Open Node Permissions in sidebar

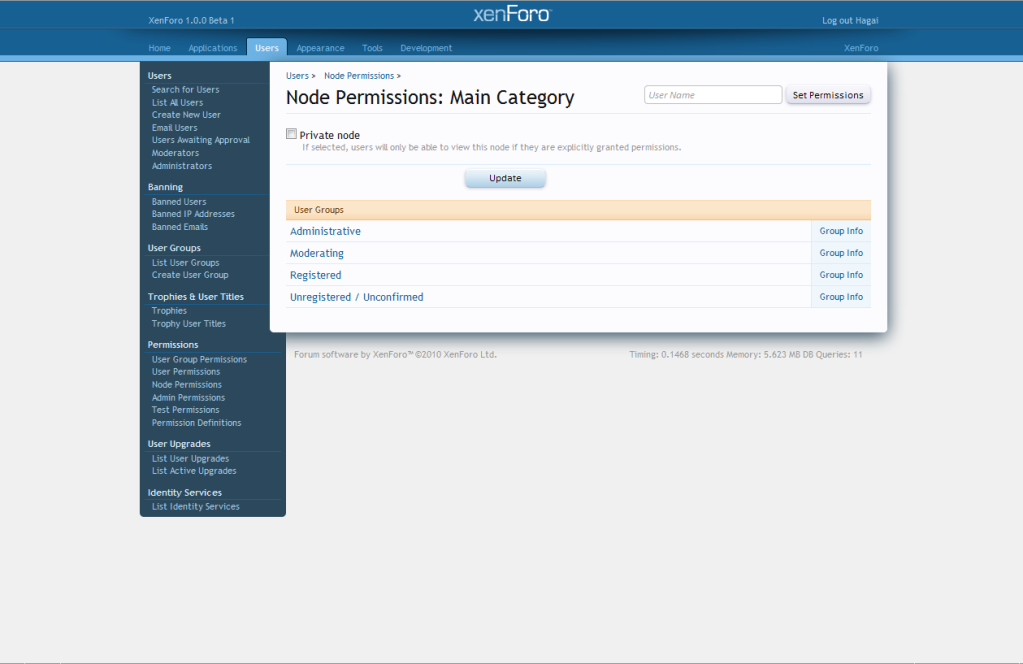pos(187,385)
